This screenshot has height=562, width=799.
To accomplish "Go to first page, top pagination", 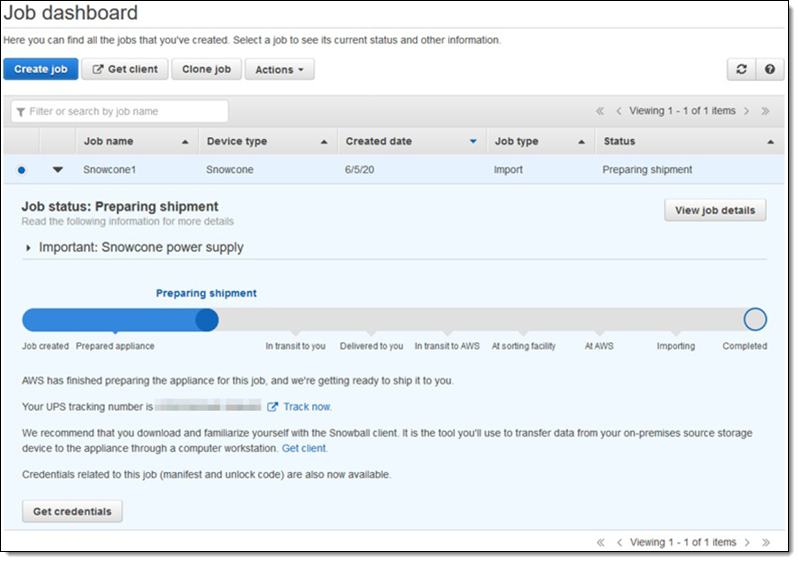I will point(600,111).
